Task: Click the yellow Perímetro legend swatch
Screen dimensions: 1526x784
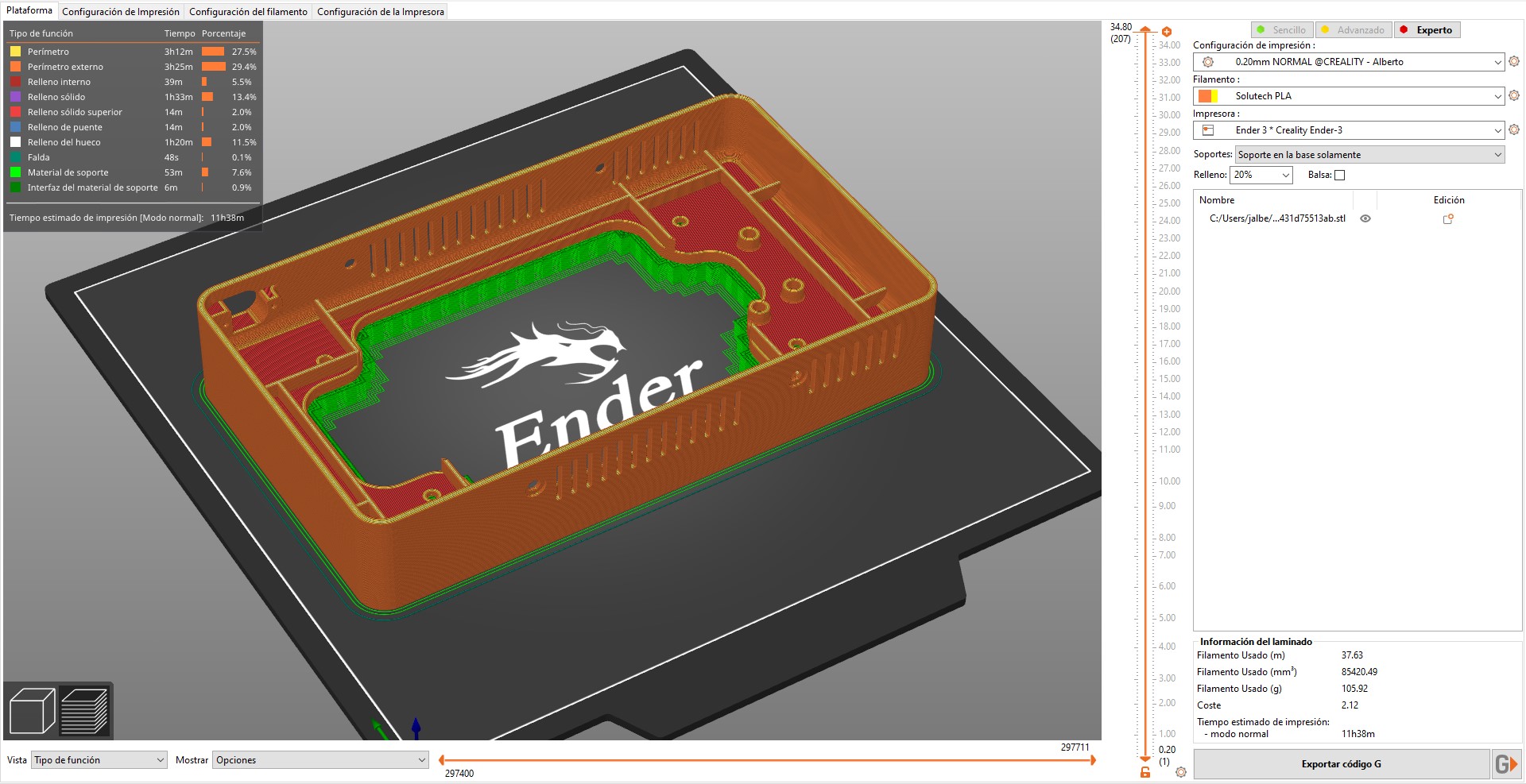Action: pyautogui.click(x=15, y=52)
